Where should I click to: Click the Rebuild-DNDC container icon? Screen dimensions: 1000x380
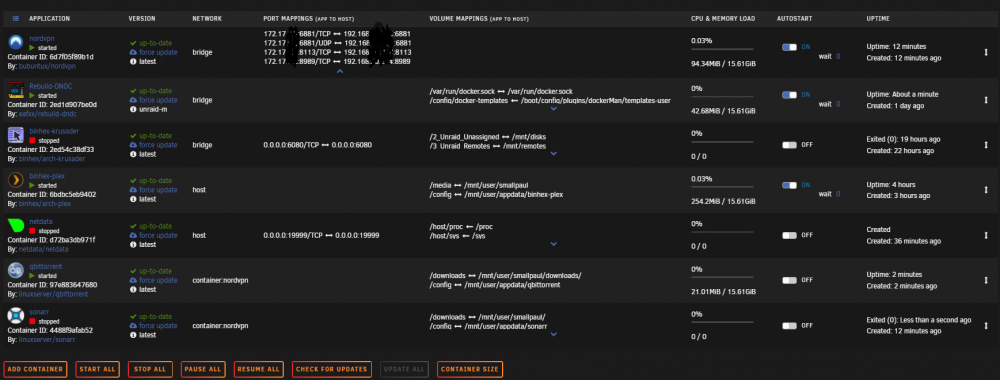[x=16, y=90]
